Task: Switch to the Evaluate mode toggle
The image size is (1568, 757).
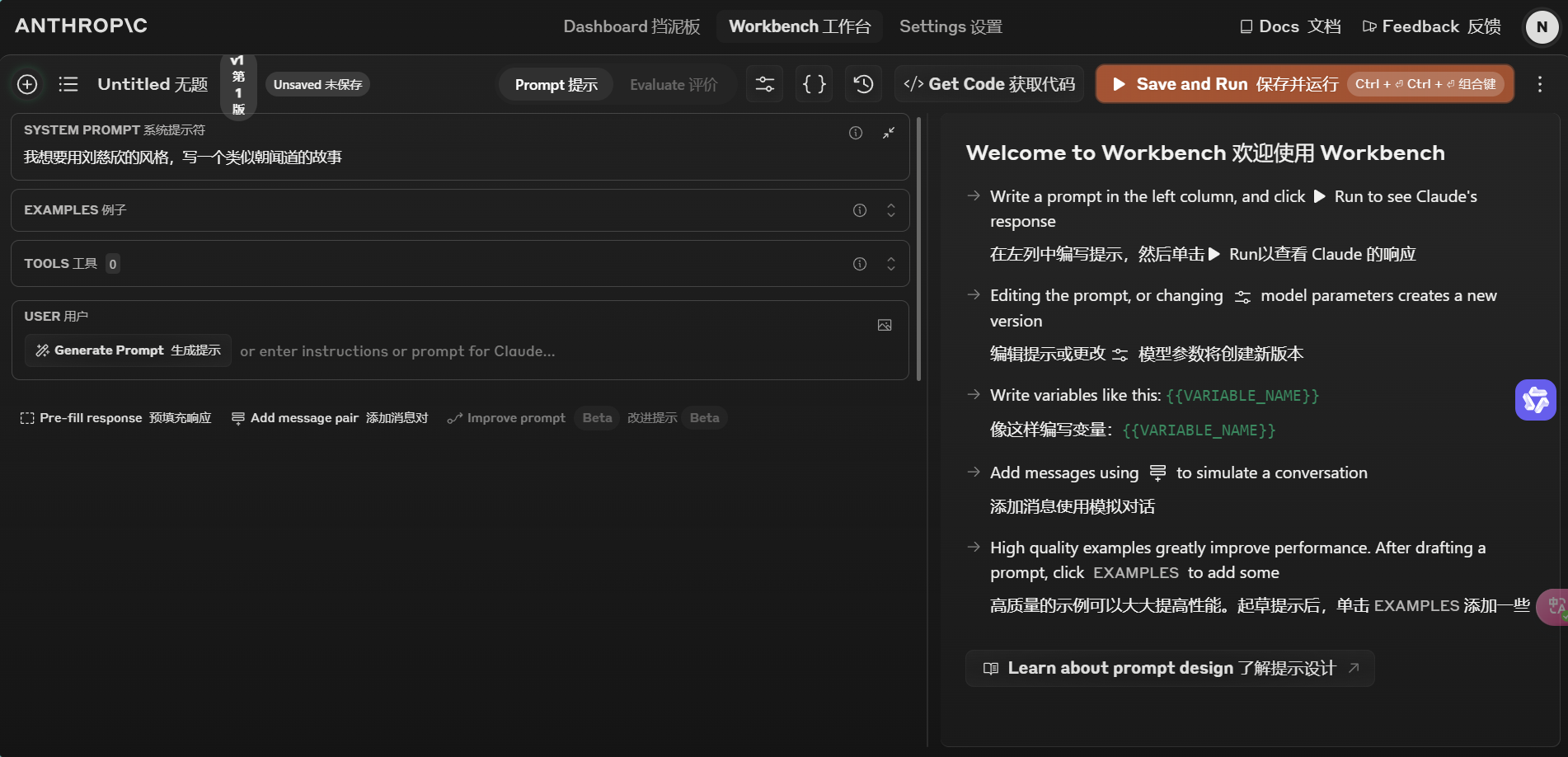Action: 673,85
